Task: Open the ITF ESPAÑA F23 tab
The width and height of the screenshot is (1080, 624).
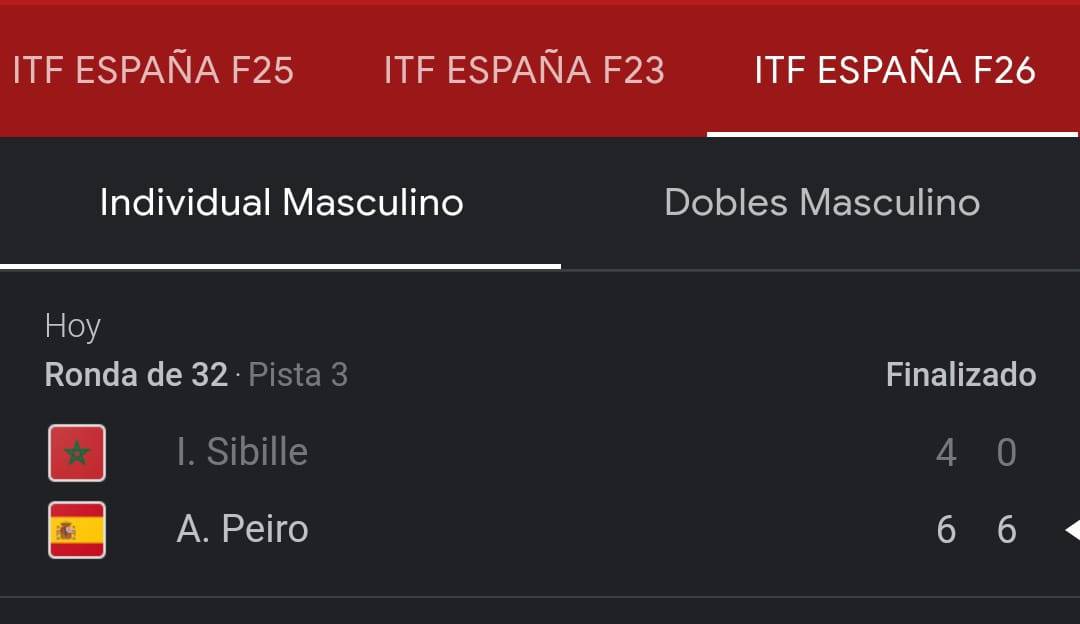Action: [x=524, y=70]
